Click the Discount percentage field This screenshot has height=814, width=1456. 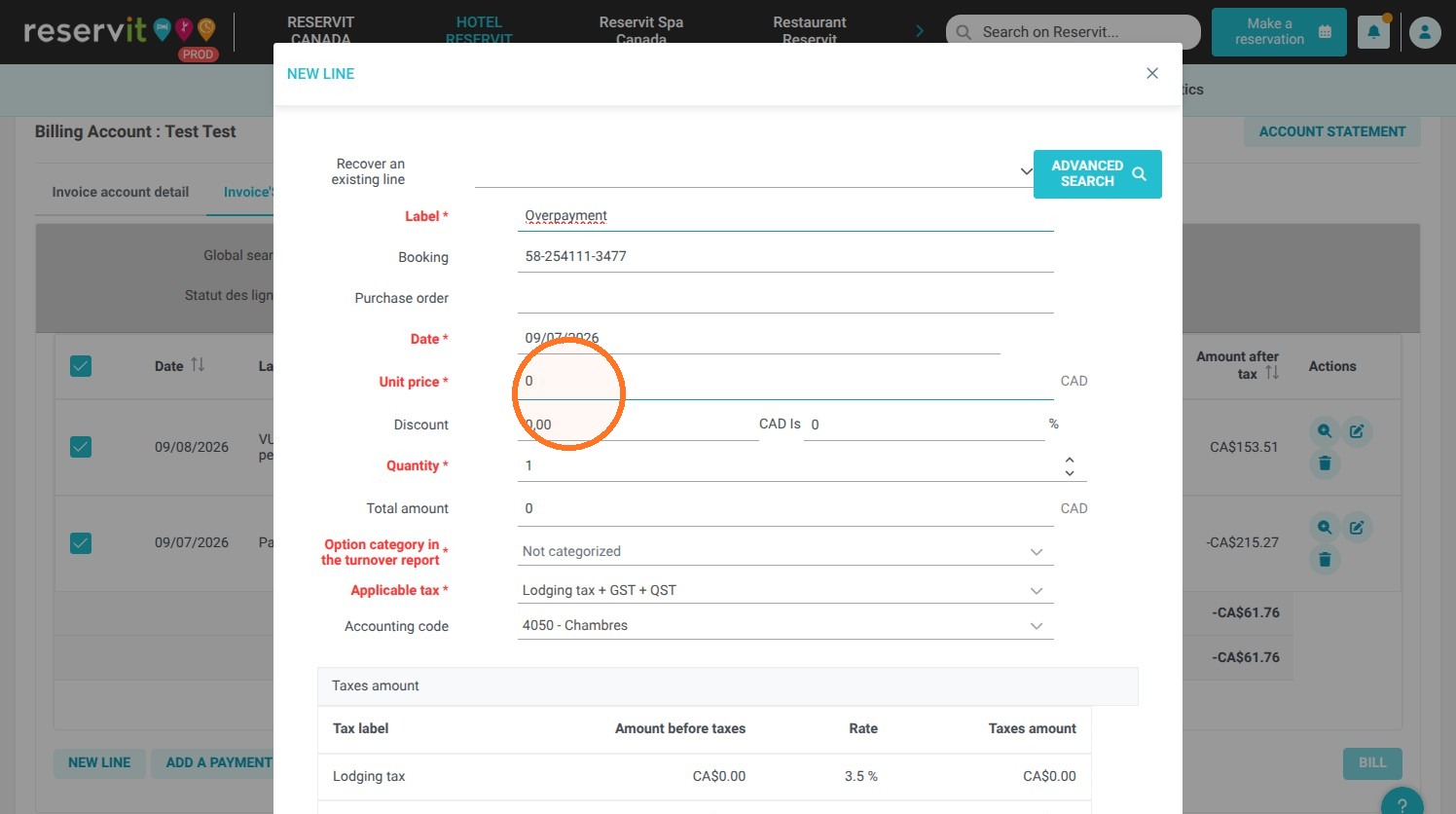[x=925, y=425]
